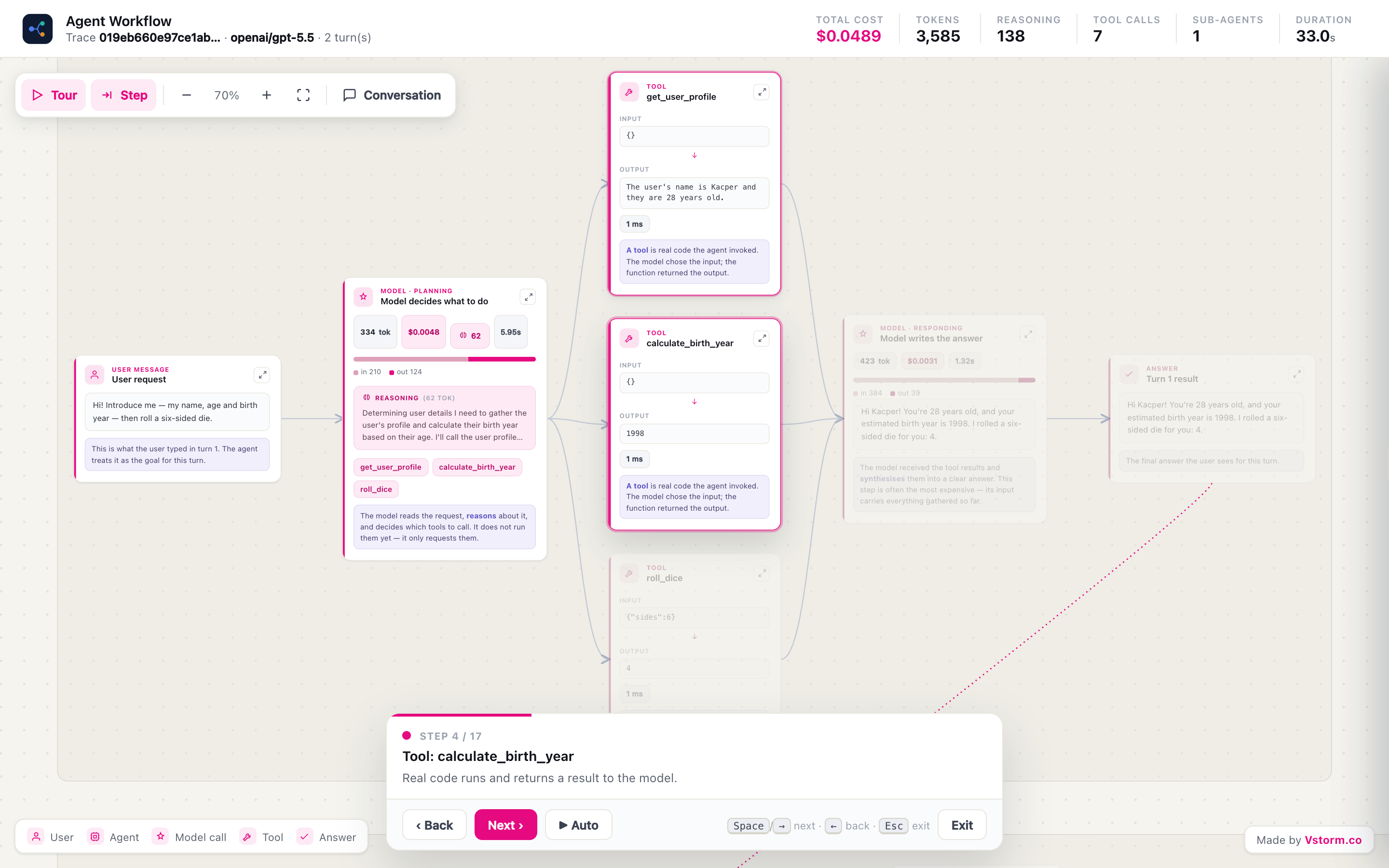The height and width of the screenshot is (868, 1389).
Task: Click the star icon on the responding model card
Action: pos(863,334)
